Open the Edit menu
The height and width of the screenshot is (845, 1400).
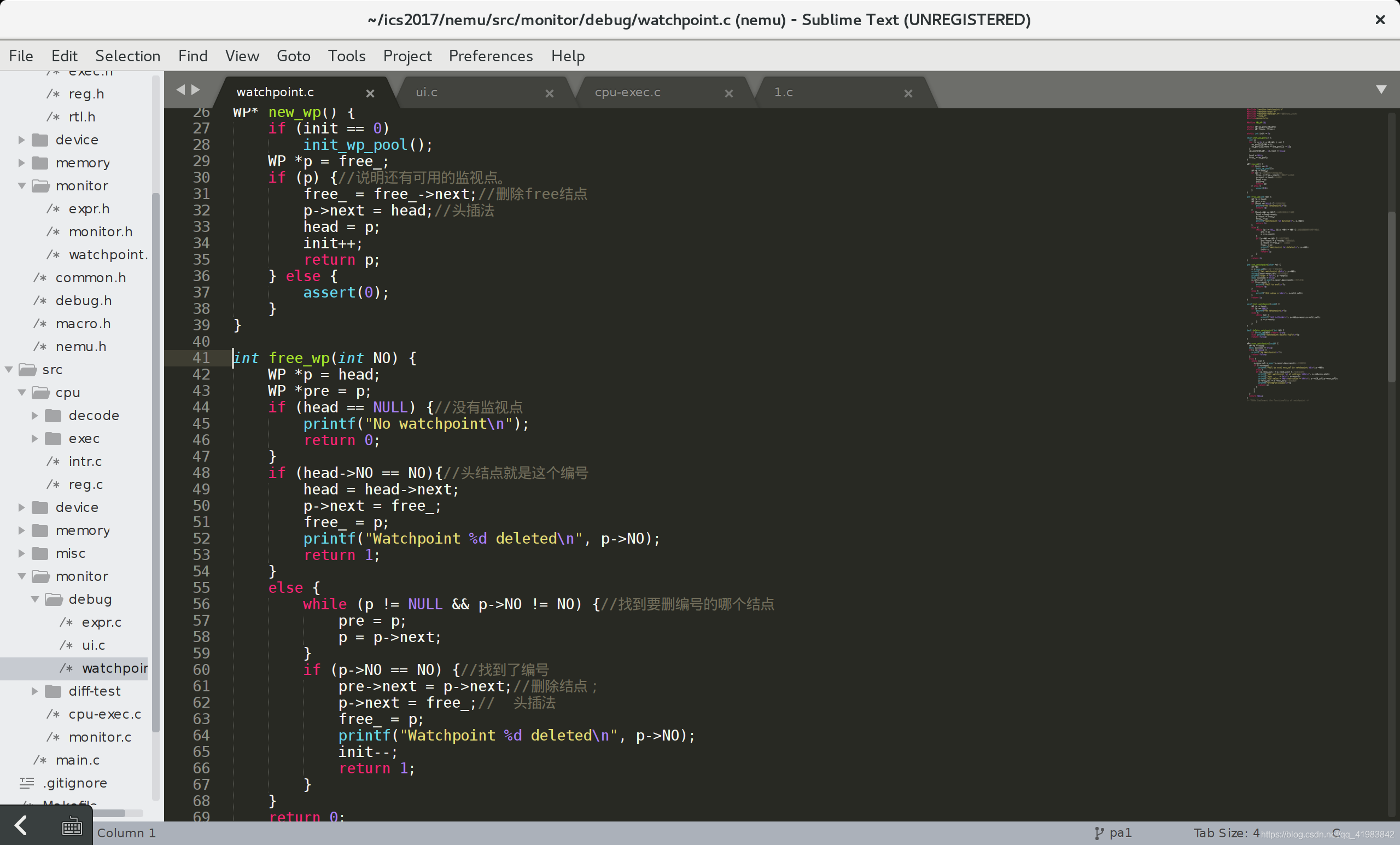click(64, 56)
